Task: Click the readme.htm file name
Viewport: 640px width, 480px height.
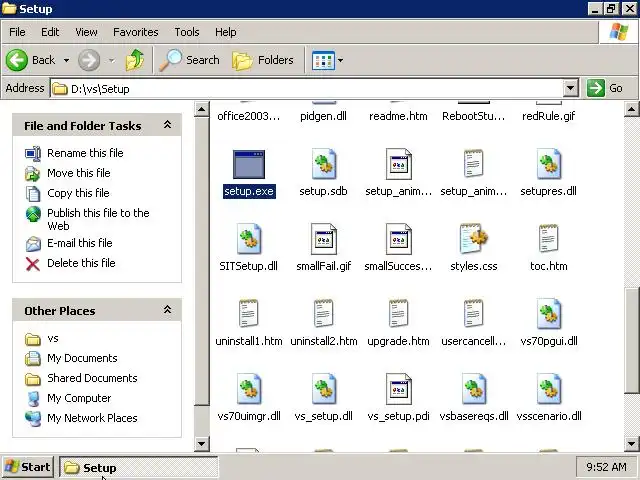Action: coord(398,116)
